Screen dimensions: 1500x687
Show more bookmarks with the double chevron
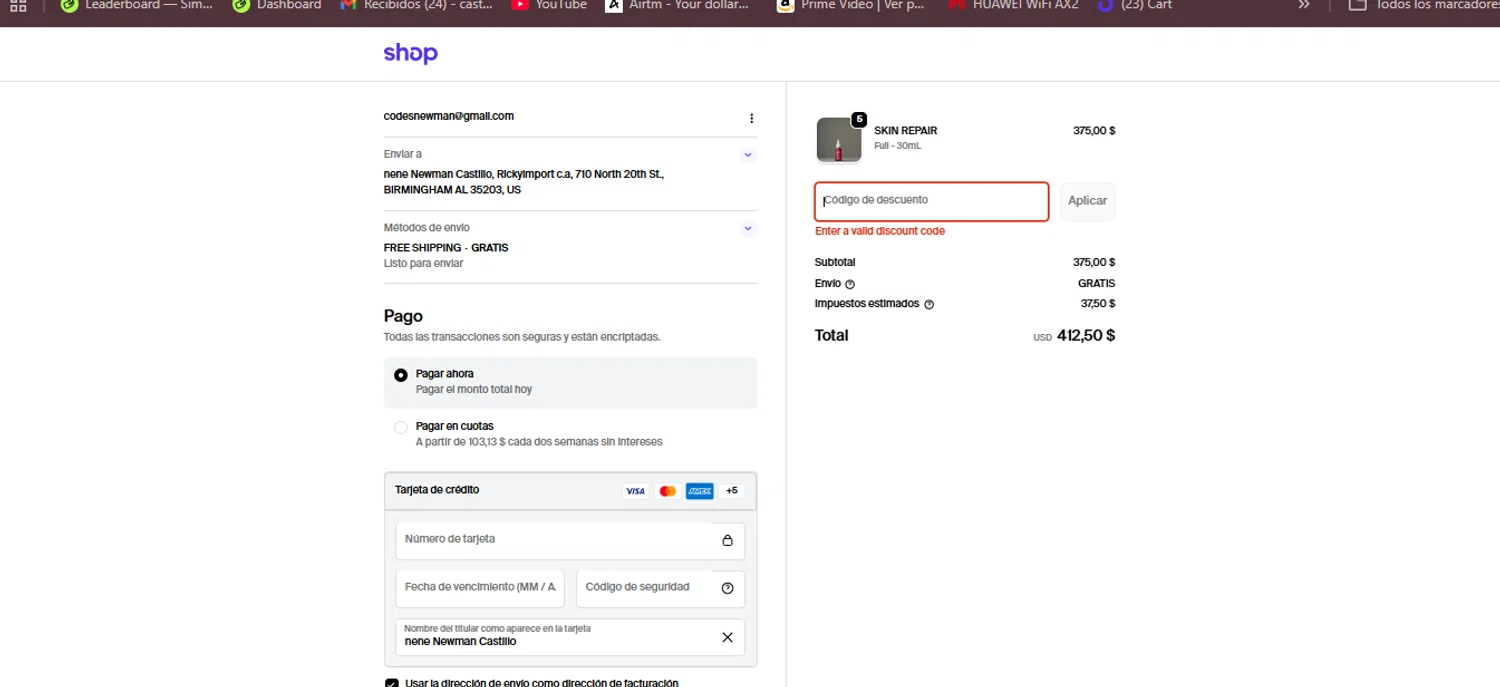click(x=1304, y=5)
